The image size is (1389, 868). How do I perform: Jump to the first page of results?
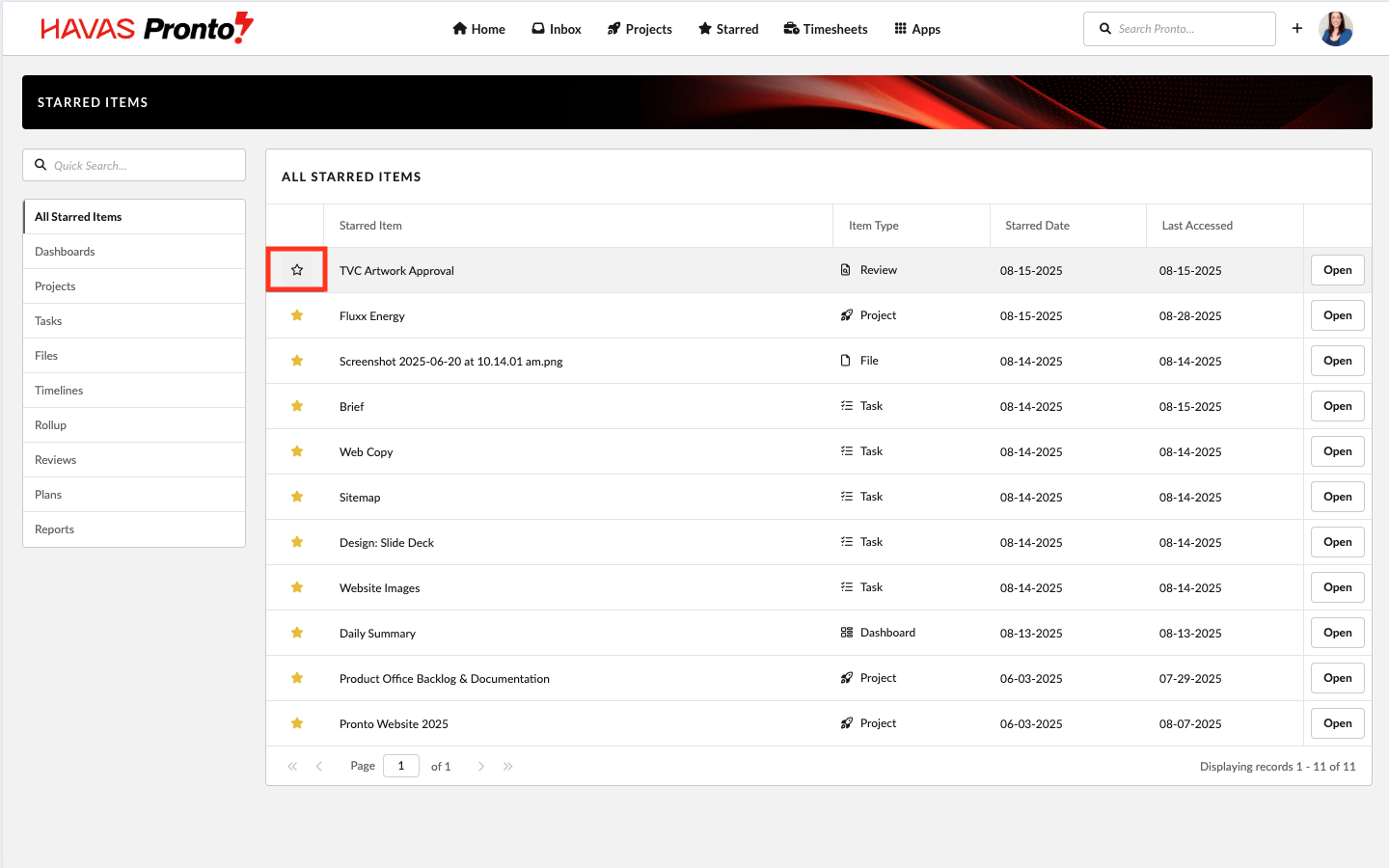click(292, 767)
